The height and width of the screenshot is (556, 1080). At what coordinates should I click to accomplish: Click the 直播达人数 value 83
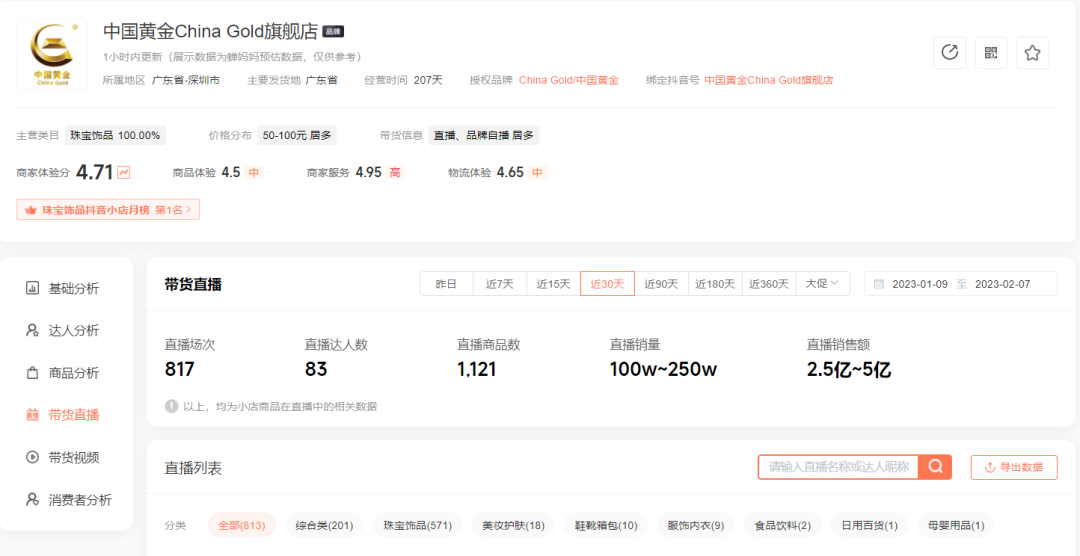[316, 369]
